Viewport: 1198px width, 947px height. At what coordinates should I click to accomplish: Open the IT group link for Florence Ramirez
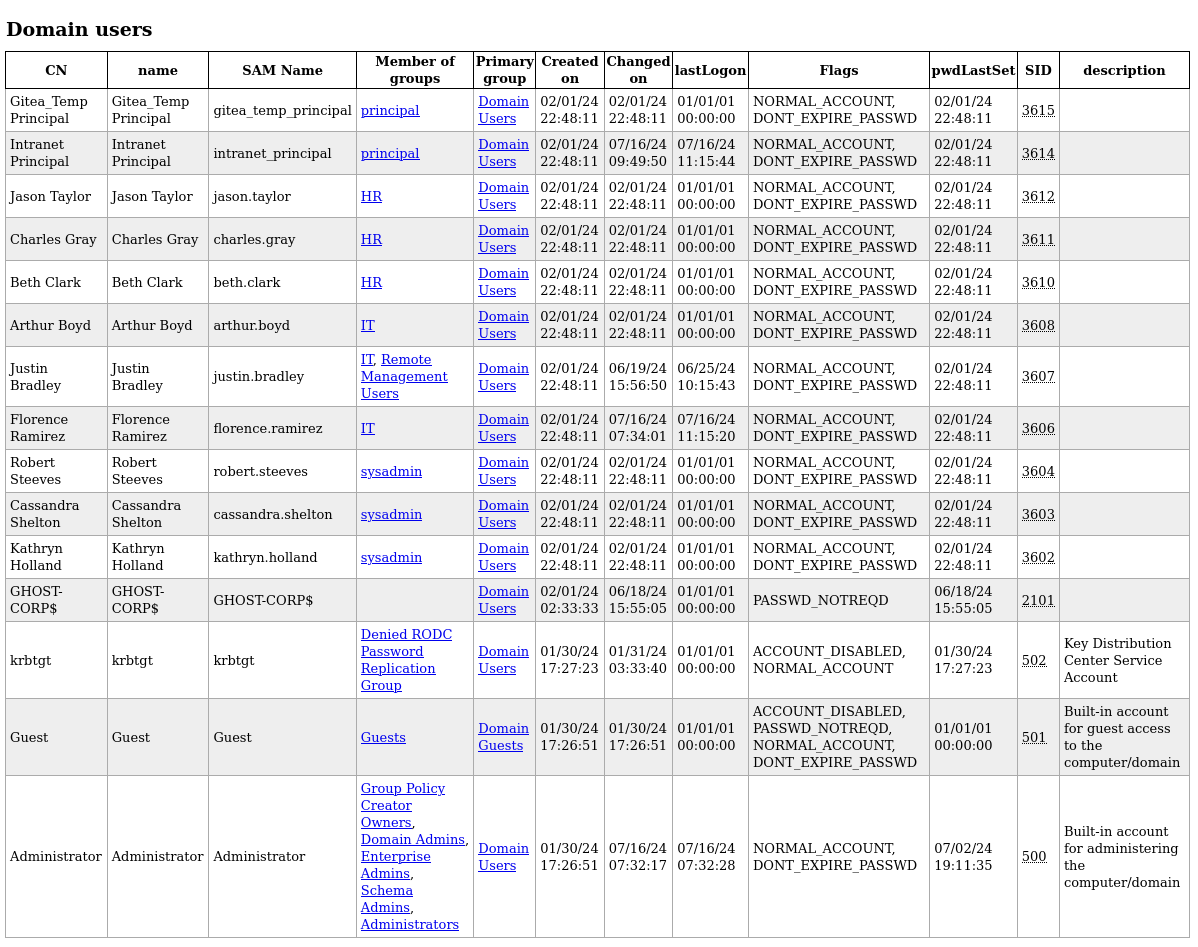click(x=367, y=428)
